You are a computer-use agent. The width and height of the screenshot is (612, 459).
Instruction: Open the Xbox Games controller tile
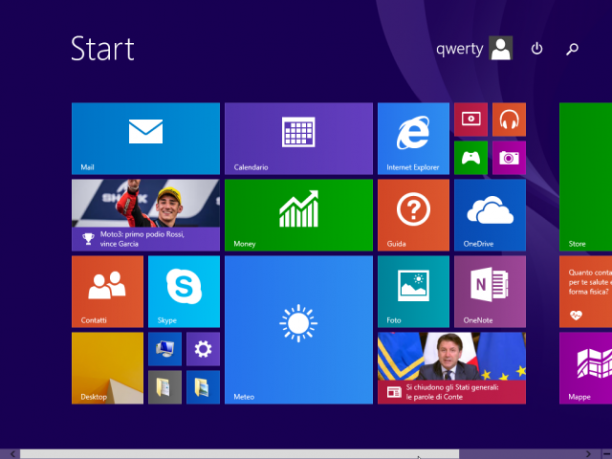click(471, 158)
